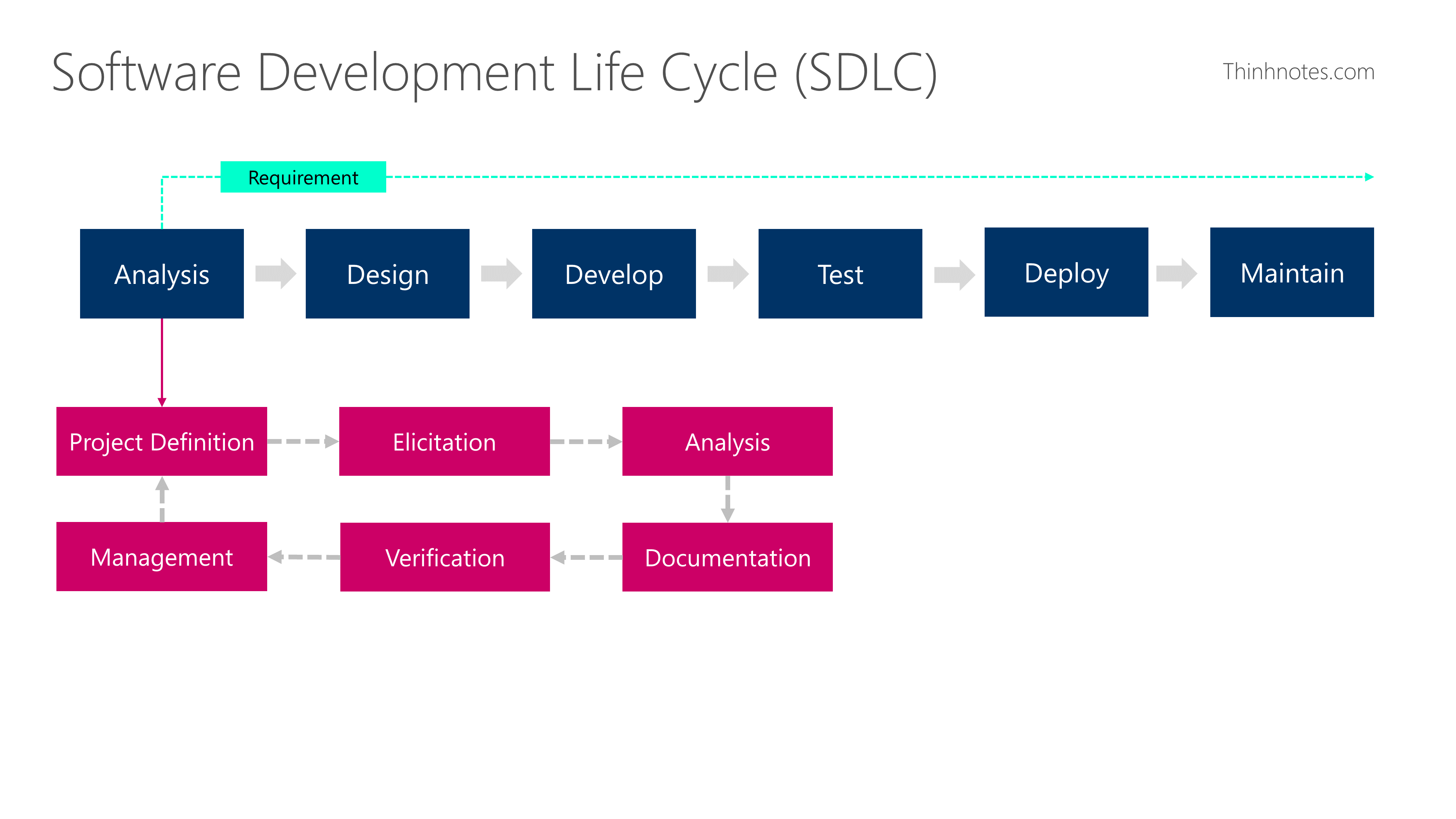Select the Design phase box
The image size is (1456, 819).
coord(388,274)
